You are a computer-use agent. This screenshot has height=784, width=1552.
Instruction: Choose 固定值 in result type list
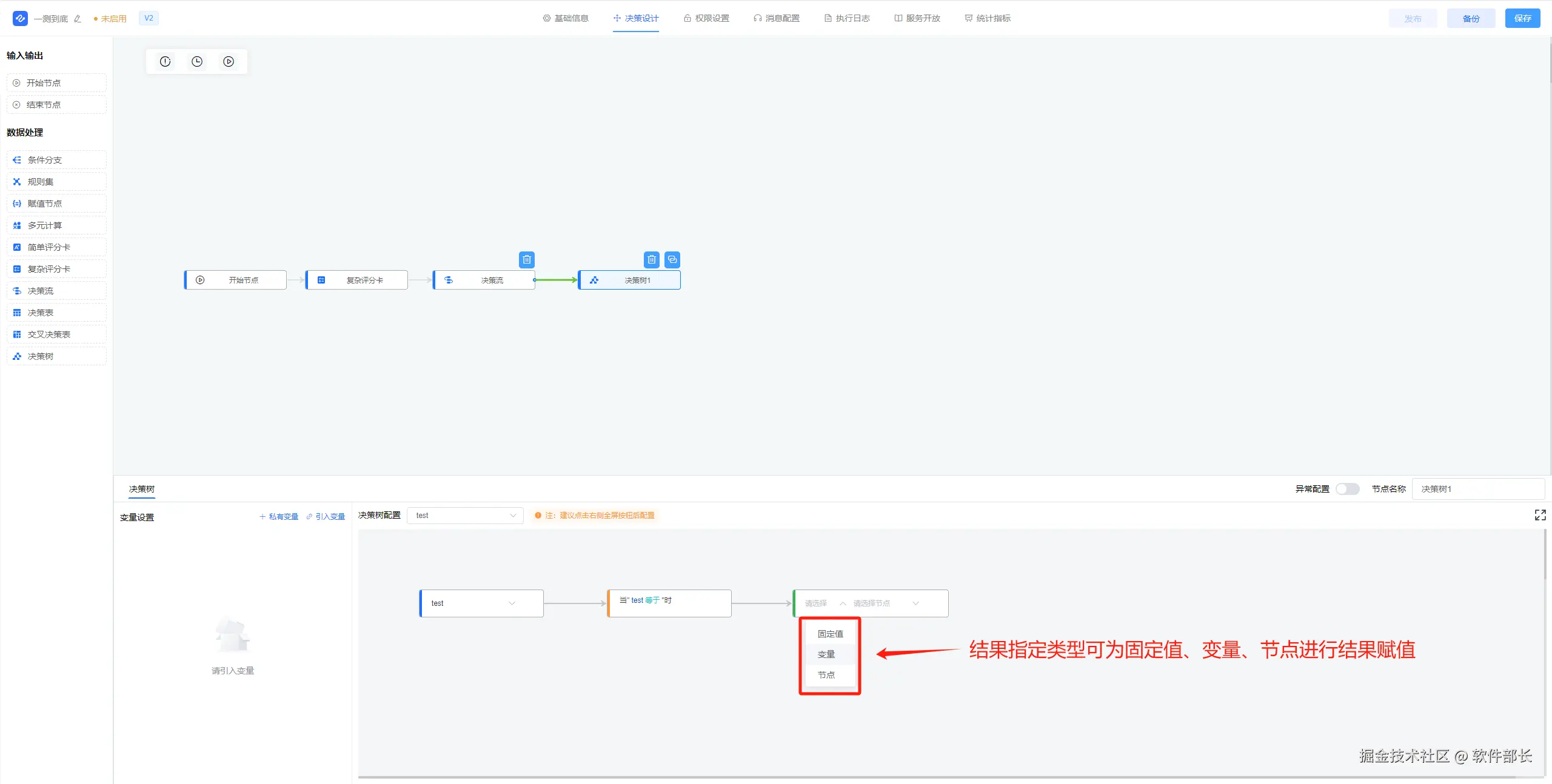(830, 634)
